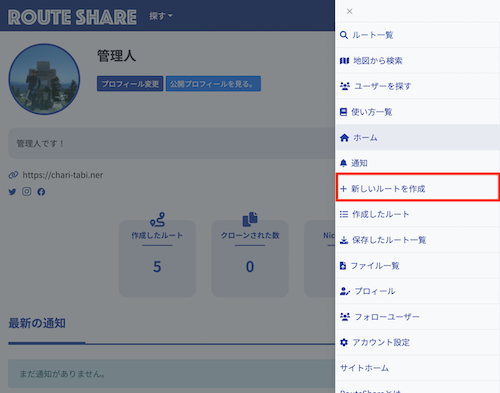Click the book icon for 使い方一覧
This screenshot has width=500, height=393.
coord(343,112)
